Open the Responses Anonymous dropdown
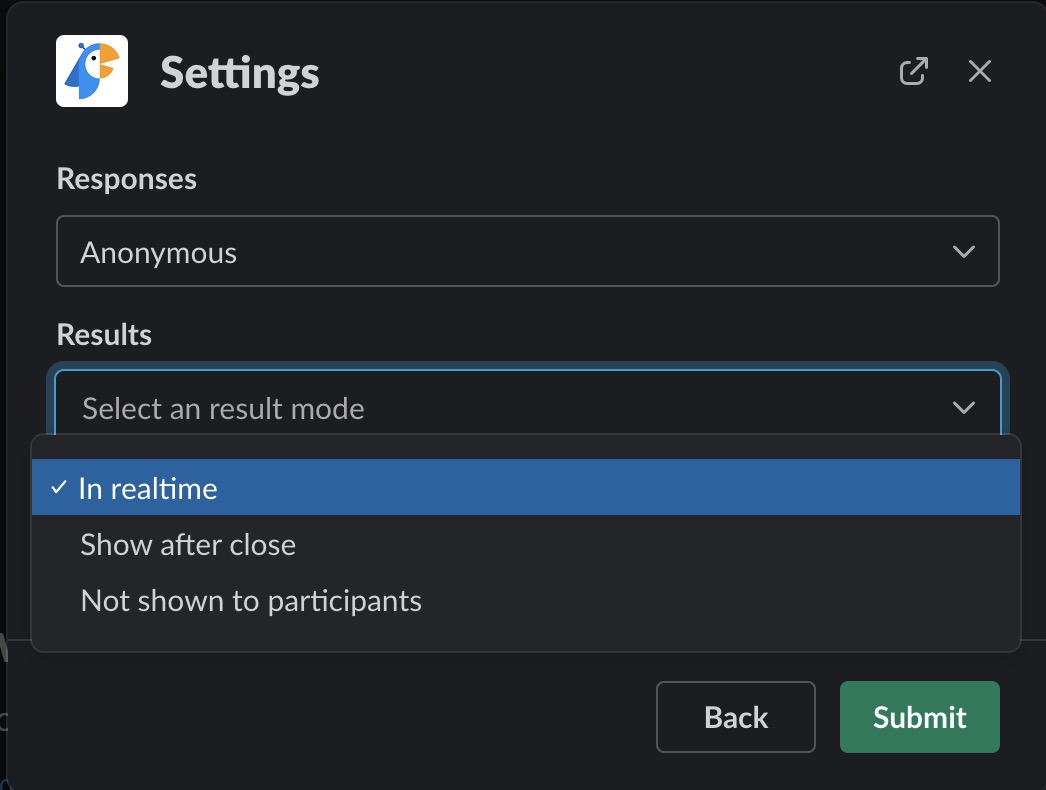Viewport: 1046px width, 790px height. point(527,252)
